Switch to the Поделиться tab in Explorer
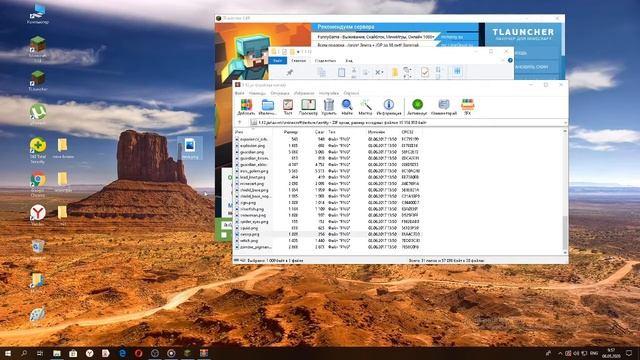Image resolution: width=640 pixels, height=360 pixels. [325, 60]
